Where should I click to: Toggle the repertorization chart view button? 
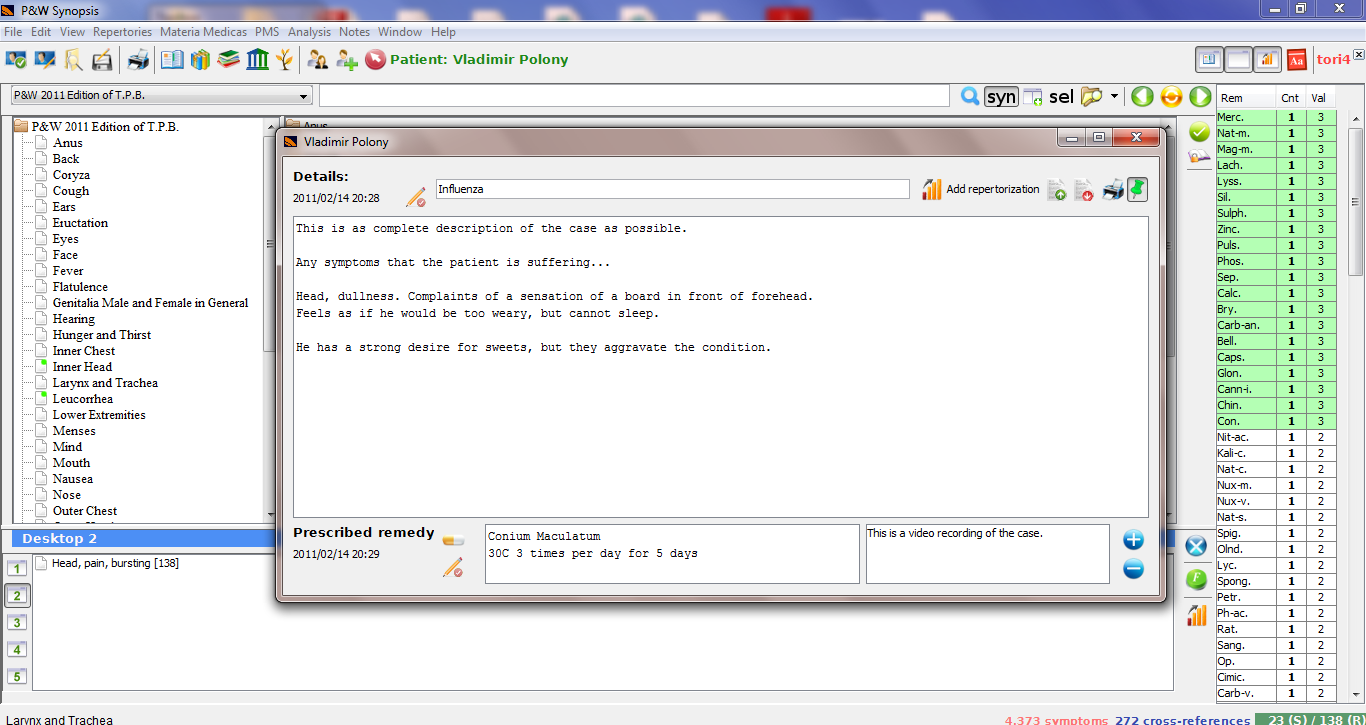[x=1267, y=60]
